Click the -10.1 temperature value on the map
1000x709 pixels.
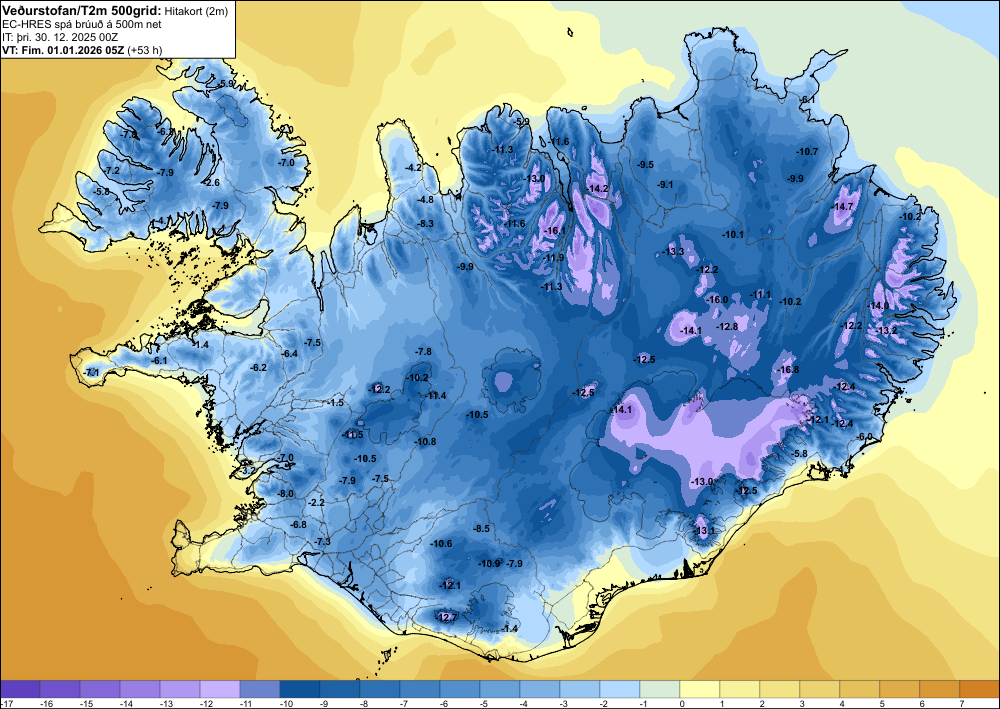point(733,235)
